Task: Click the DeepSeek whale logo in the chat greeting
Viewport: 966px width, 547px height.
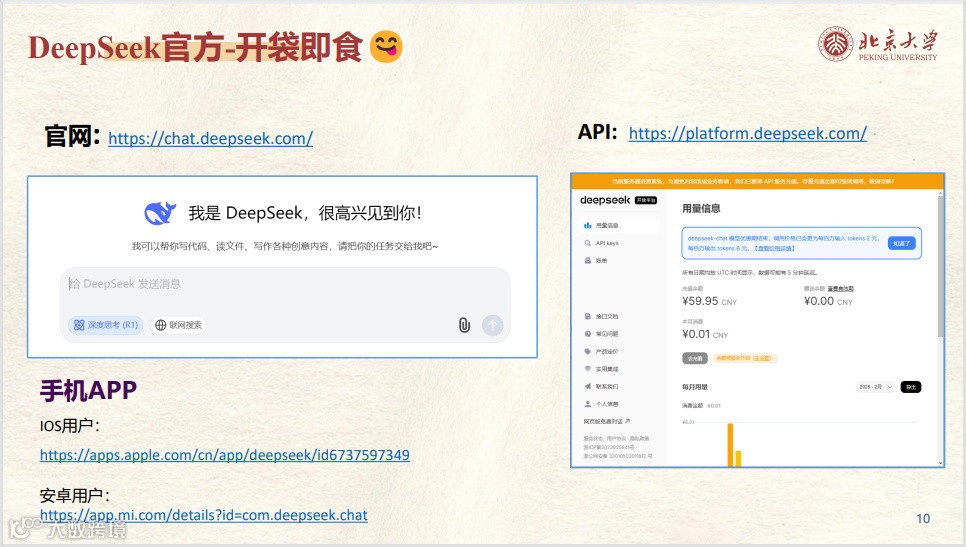Action: (x=160, y=213)
